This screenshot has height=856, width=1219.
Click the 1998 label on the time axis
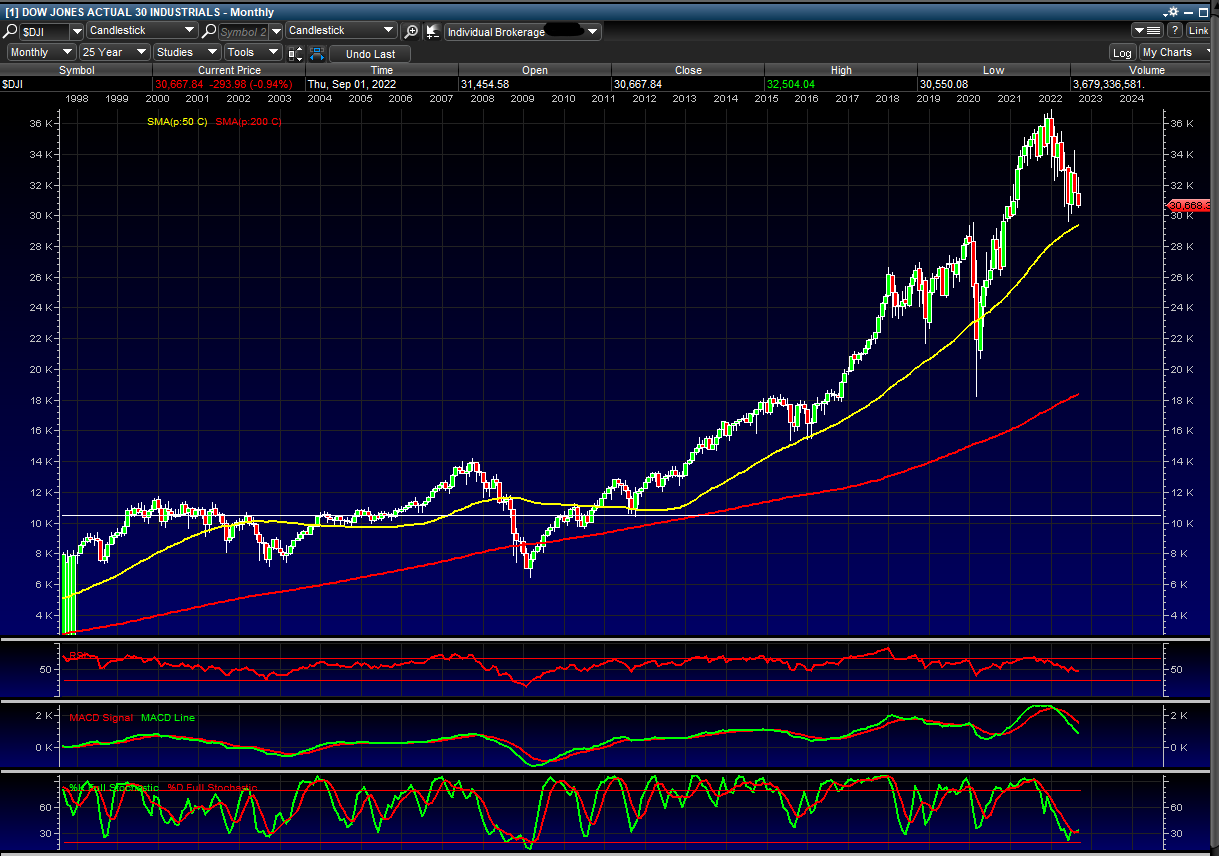point(75,99)
